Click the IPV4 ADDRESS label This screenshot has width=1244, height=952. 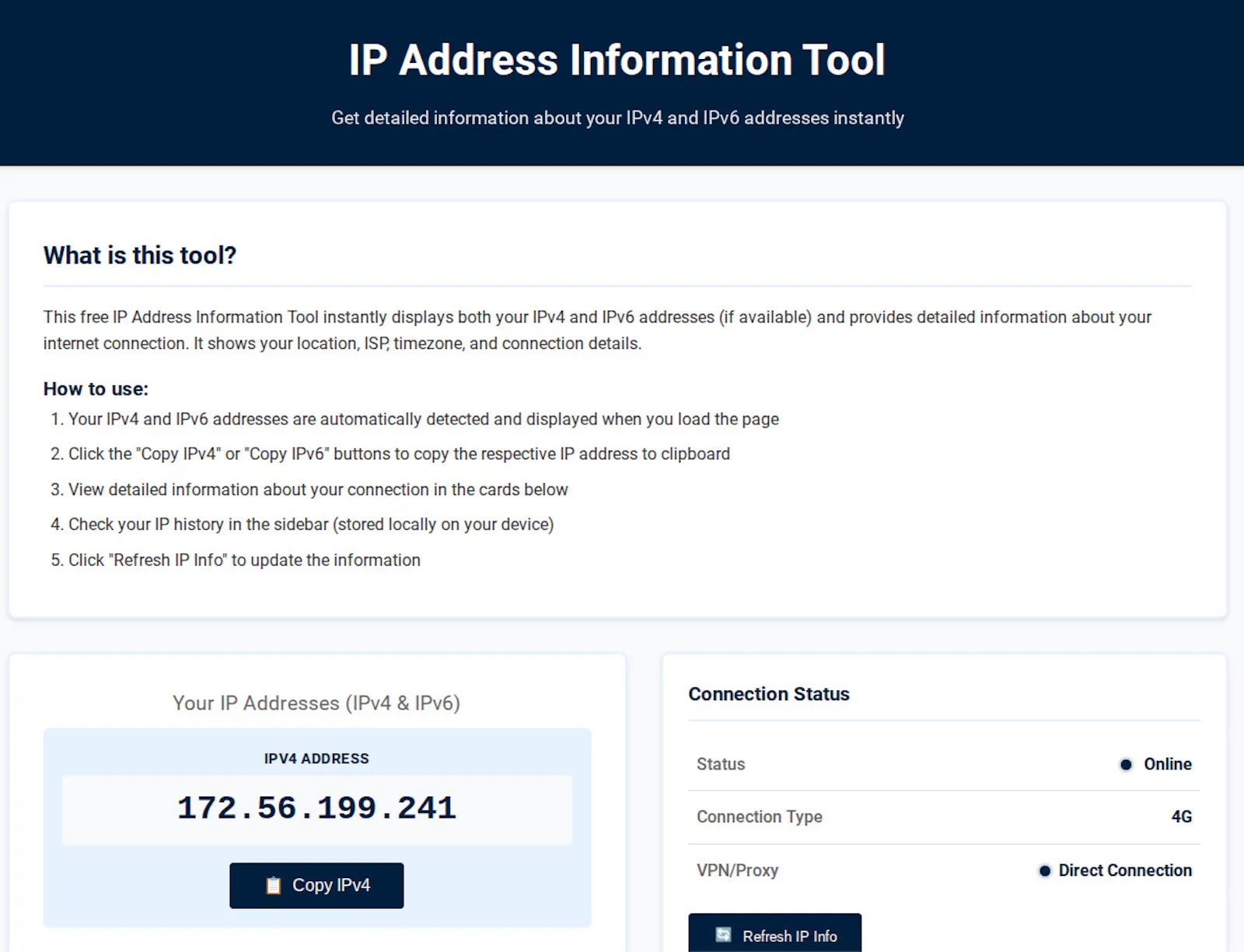(x=316, y=758)
